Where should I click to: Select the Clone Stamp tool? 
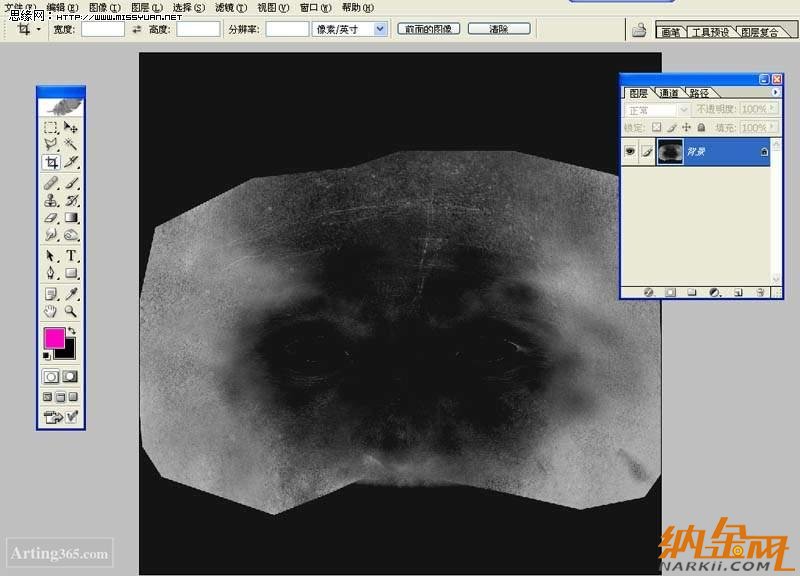pos(51,200)
